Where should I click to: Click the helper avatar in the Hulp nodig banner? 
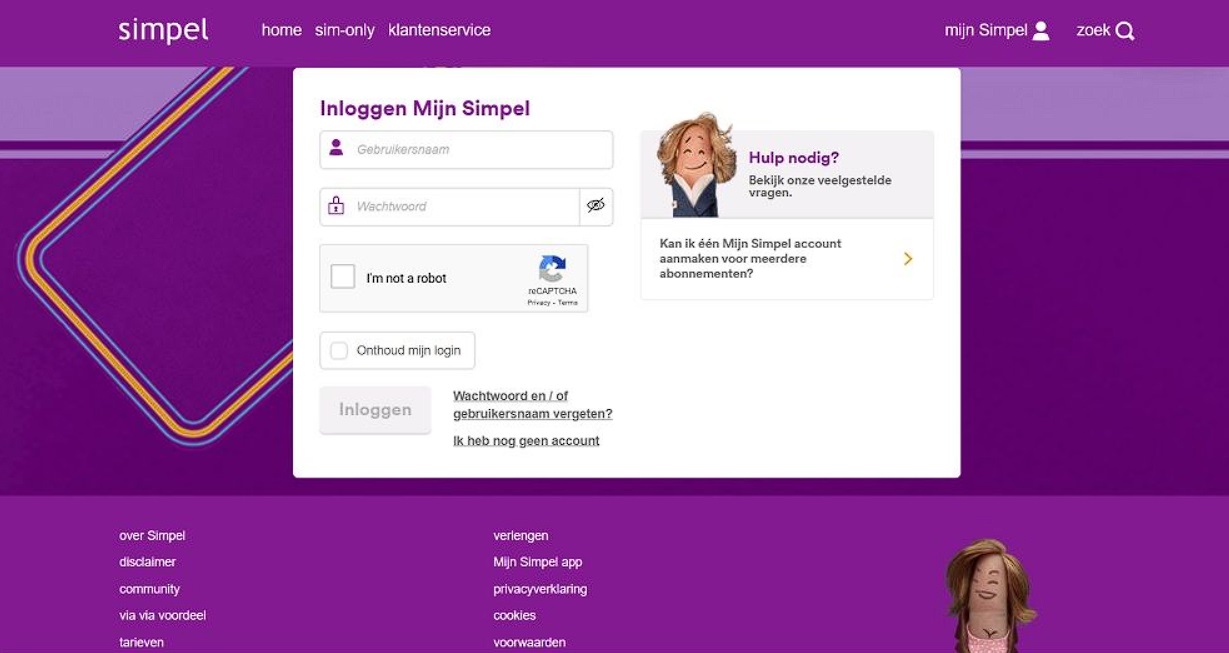click(x=696, y=165)
